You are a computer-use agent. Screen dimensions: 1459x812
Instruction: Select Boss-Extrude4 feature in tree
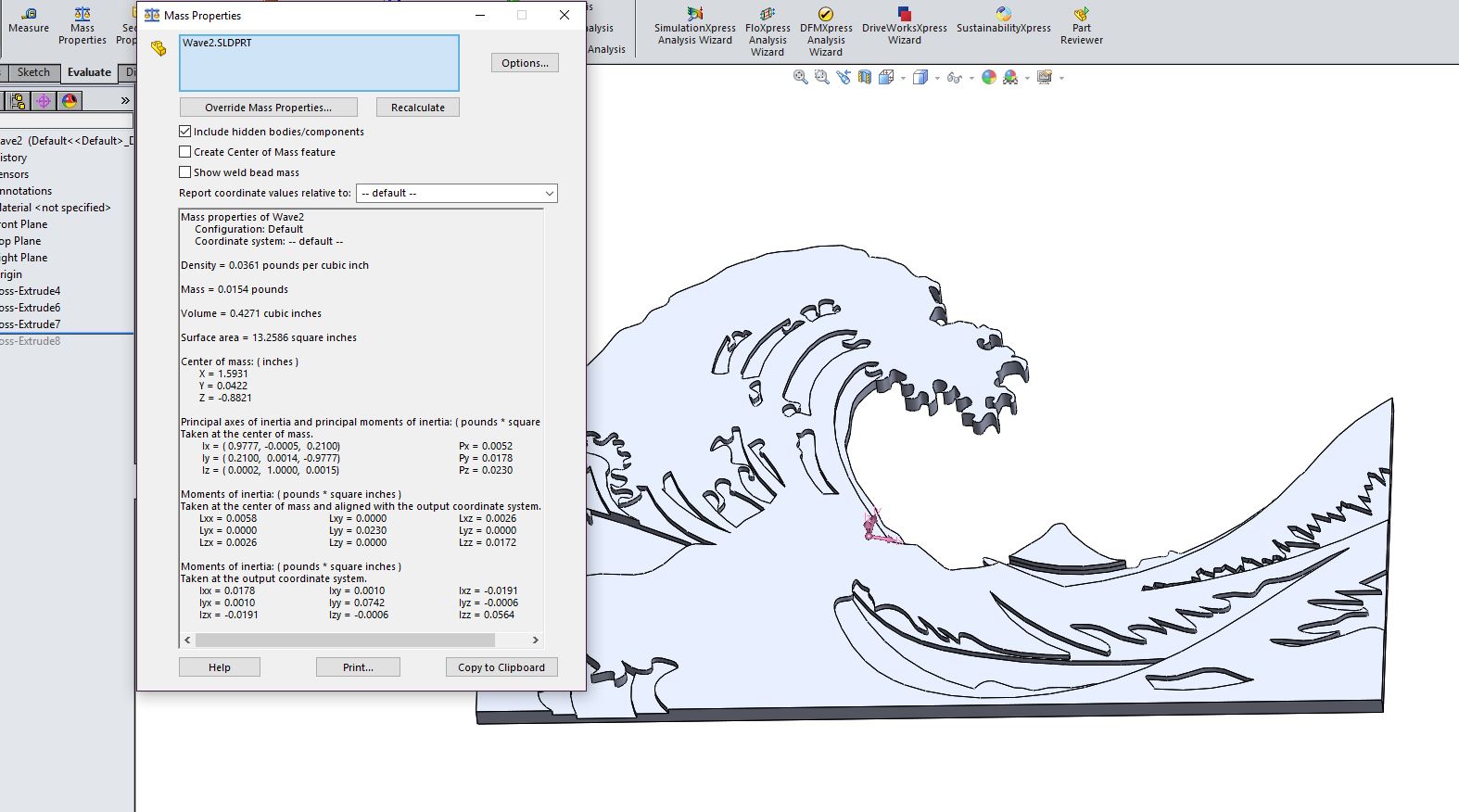point(31,291)
